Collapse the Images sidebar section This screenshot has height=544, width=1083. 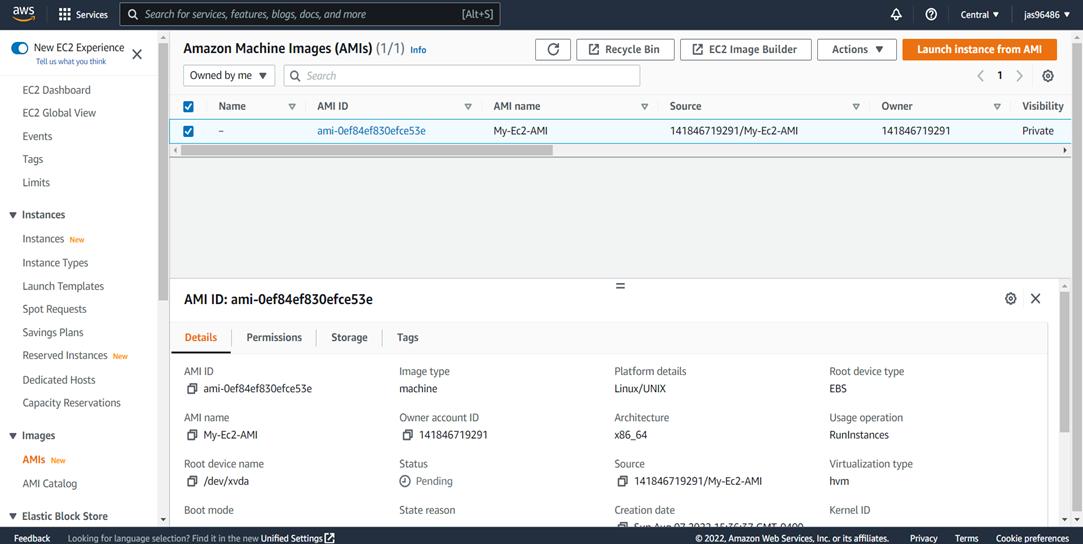[12, 436]
